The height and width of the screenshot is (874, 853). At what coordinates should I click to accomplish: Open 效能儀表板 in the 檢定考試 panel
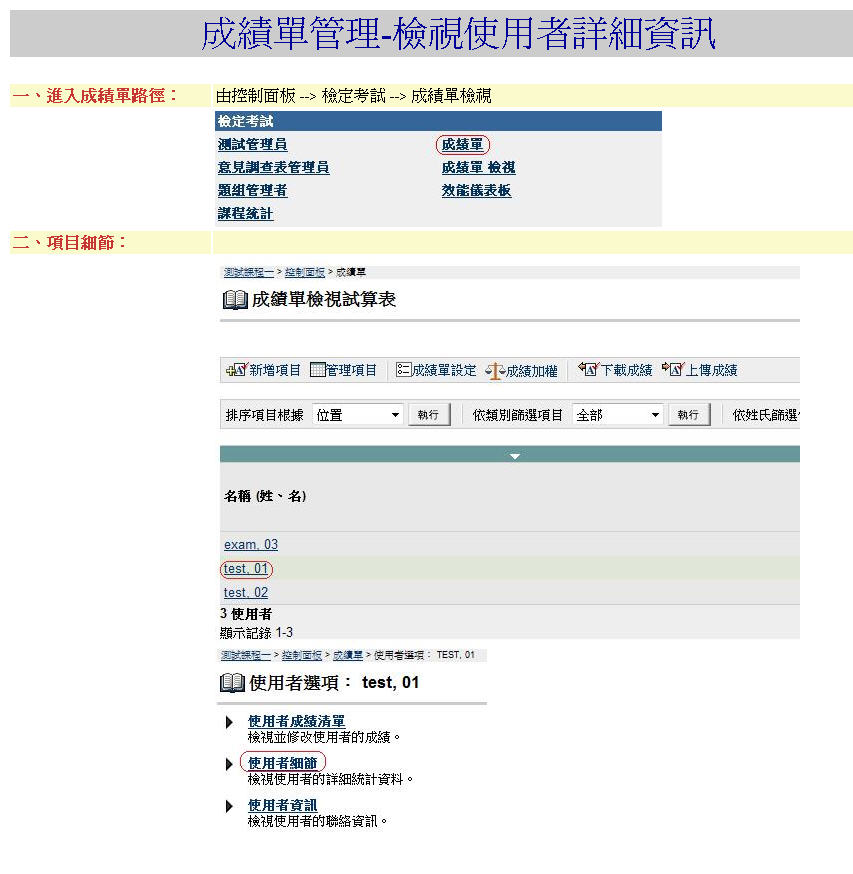click(x=476, y=191)
